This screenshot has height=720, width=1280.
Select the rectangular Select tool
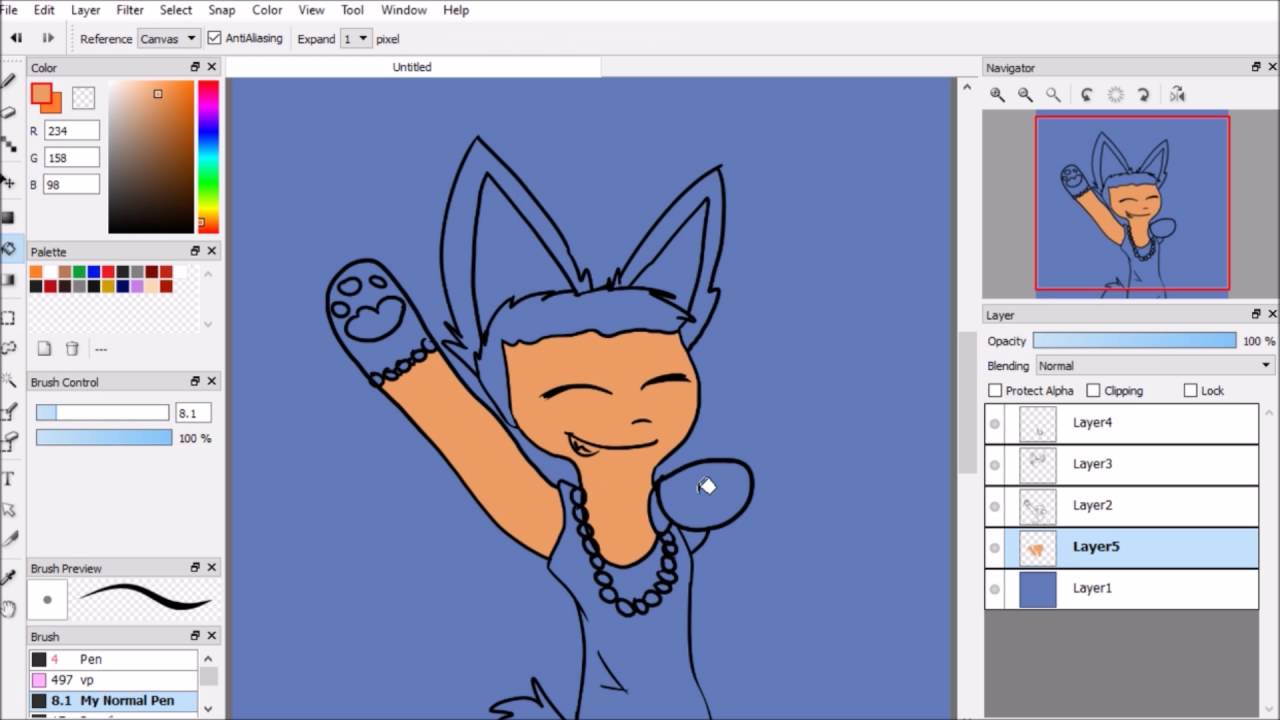(8, 318)
